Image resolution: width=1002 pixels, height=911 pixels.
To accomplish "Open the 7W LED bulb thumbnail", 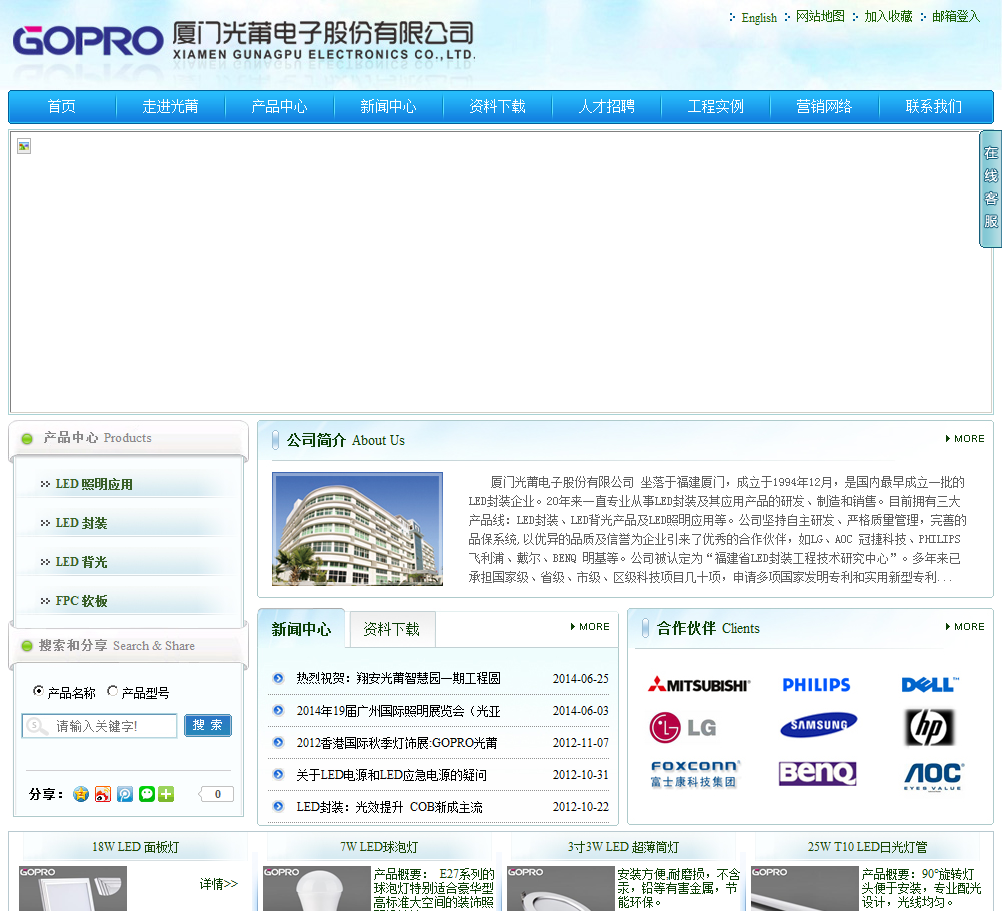I will pos(317,889).
